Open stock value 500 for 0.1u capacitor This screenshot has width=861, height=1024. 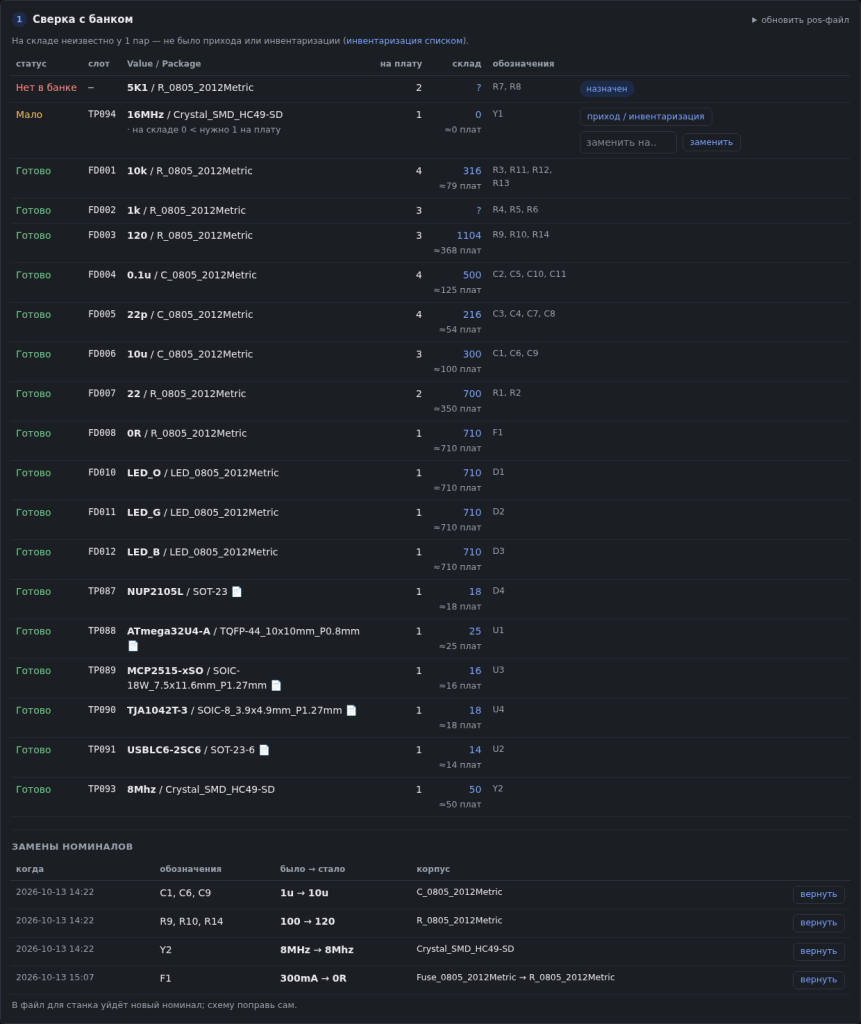472,276
